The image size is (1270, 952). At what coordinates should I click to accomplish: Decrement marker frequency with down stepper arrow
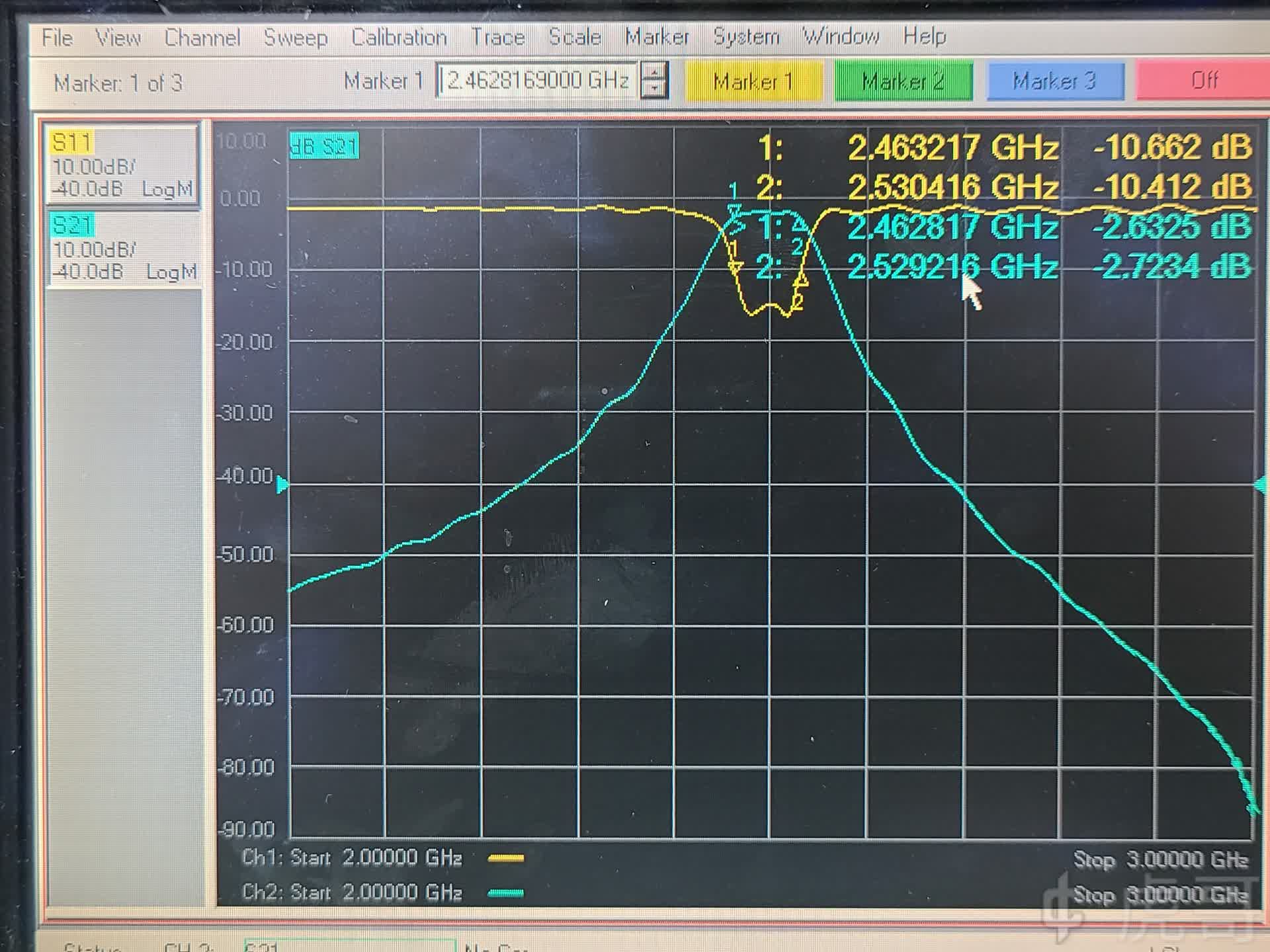pyautogui.click(x=654, y=89)
